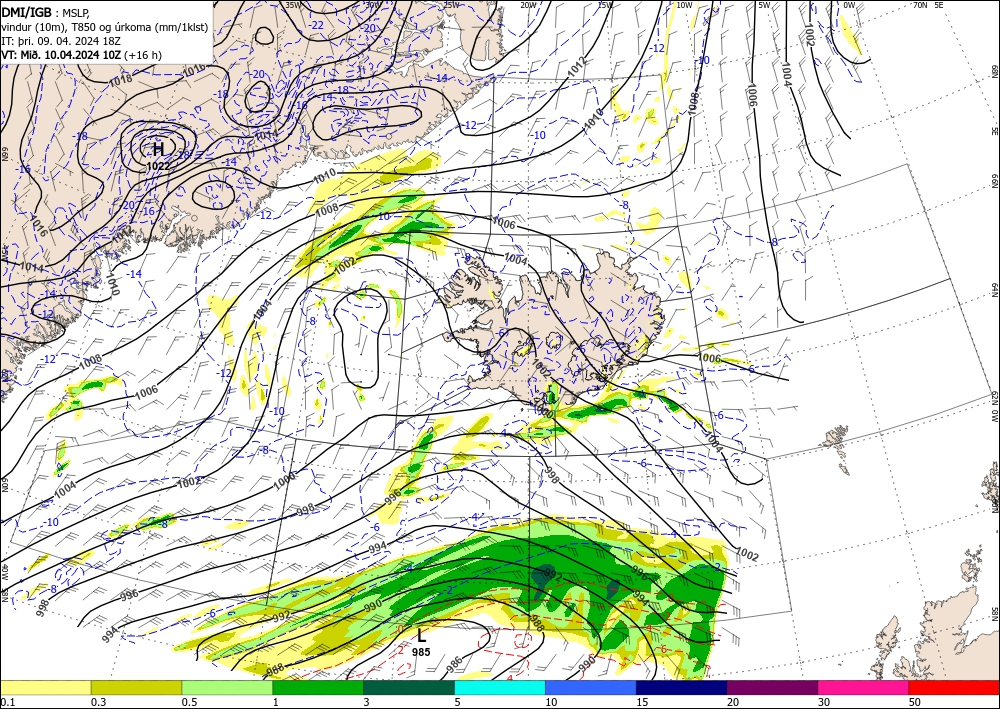Click the '1018' isobar label near top left
This screenshot has width=1000, height=709.
tap(121, 79)
